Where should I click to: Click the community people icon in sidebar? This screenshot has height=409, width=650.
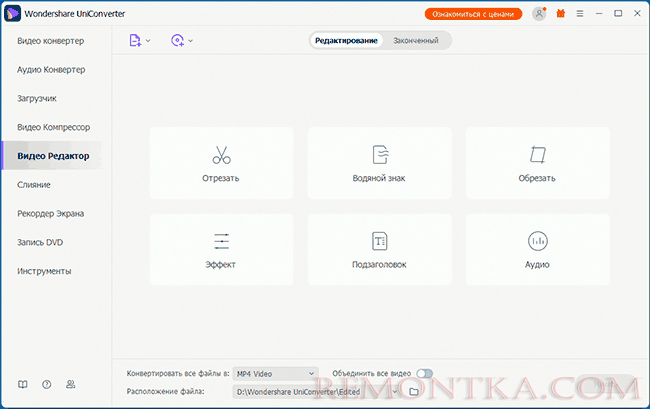tap(70, 385)
